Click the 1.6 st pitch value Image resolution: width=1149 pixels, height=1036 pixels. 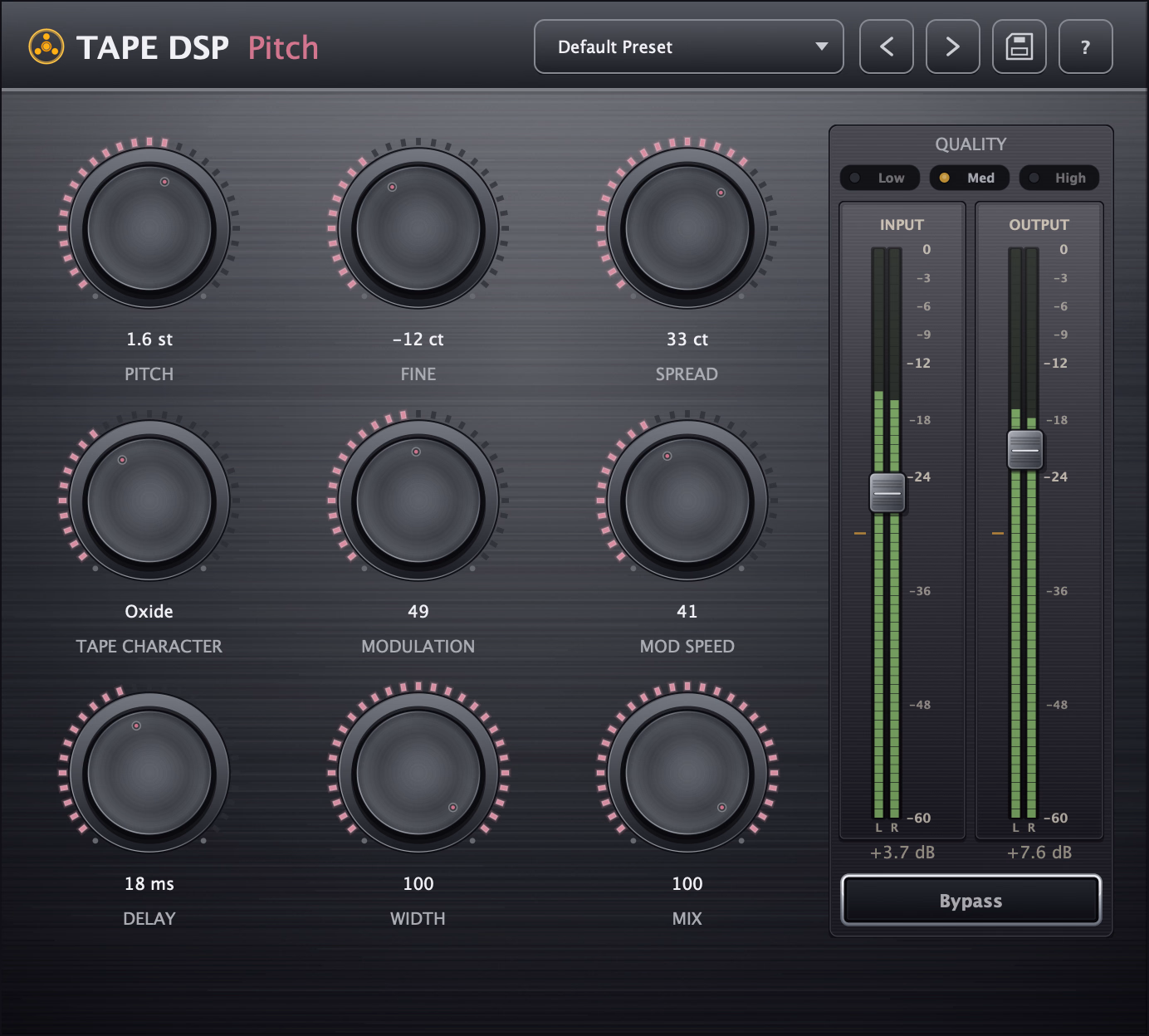(x=149, y=340)
